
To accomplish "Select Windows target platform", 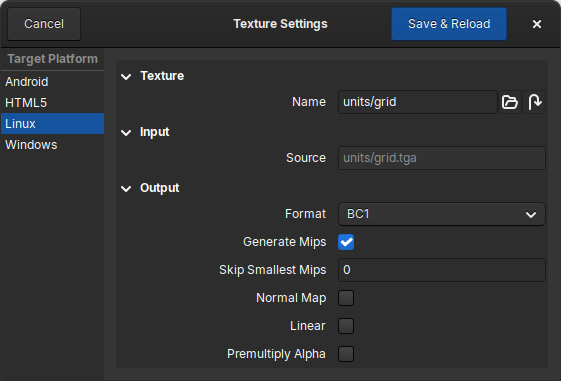I will 52,145.
